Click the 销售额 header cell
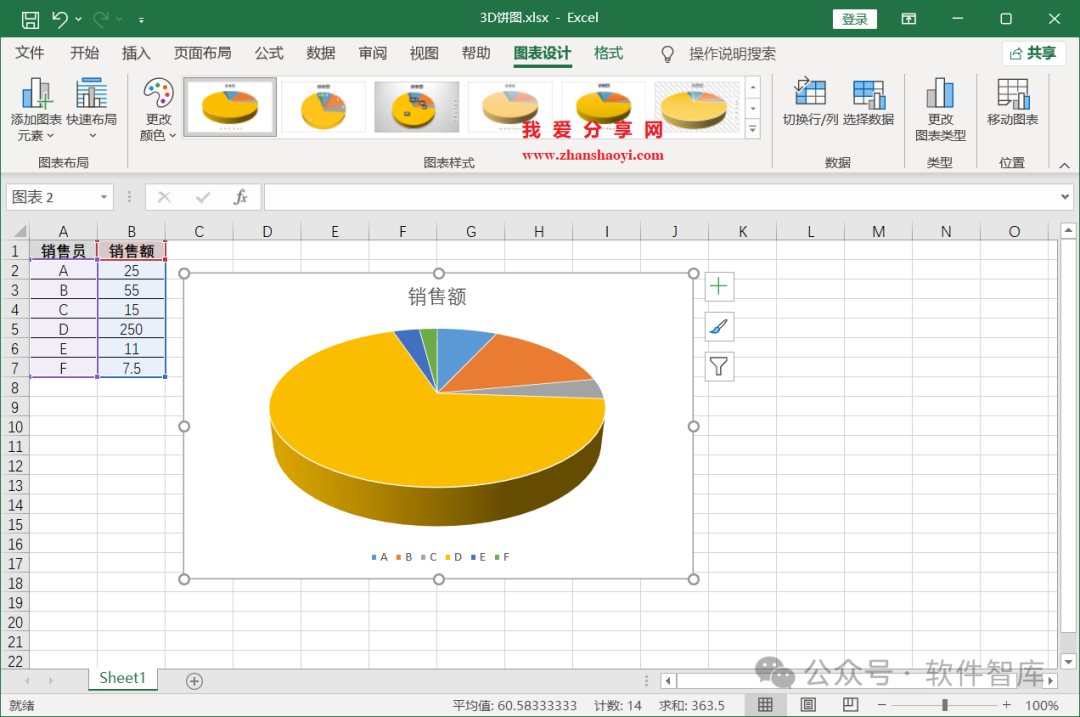Screen dimensions: 1080x717 tap(131, 251)
